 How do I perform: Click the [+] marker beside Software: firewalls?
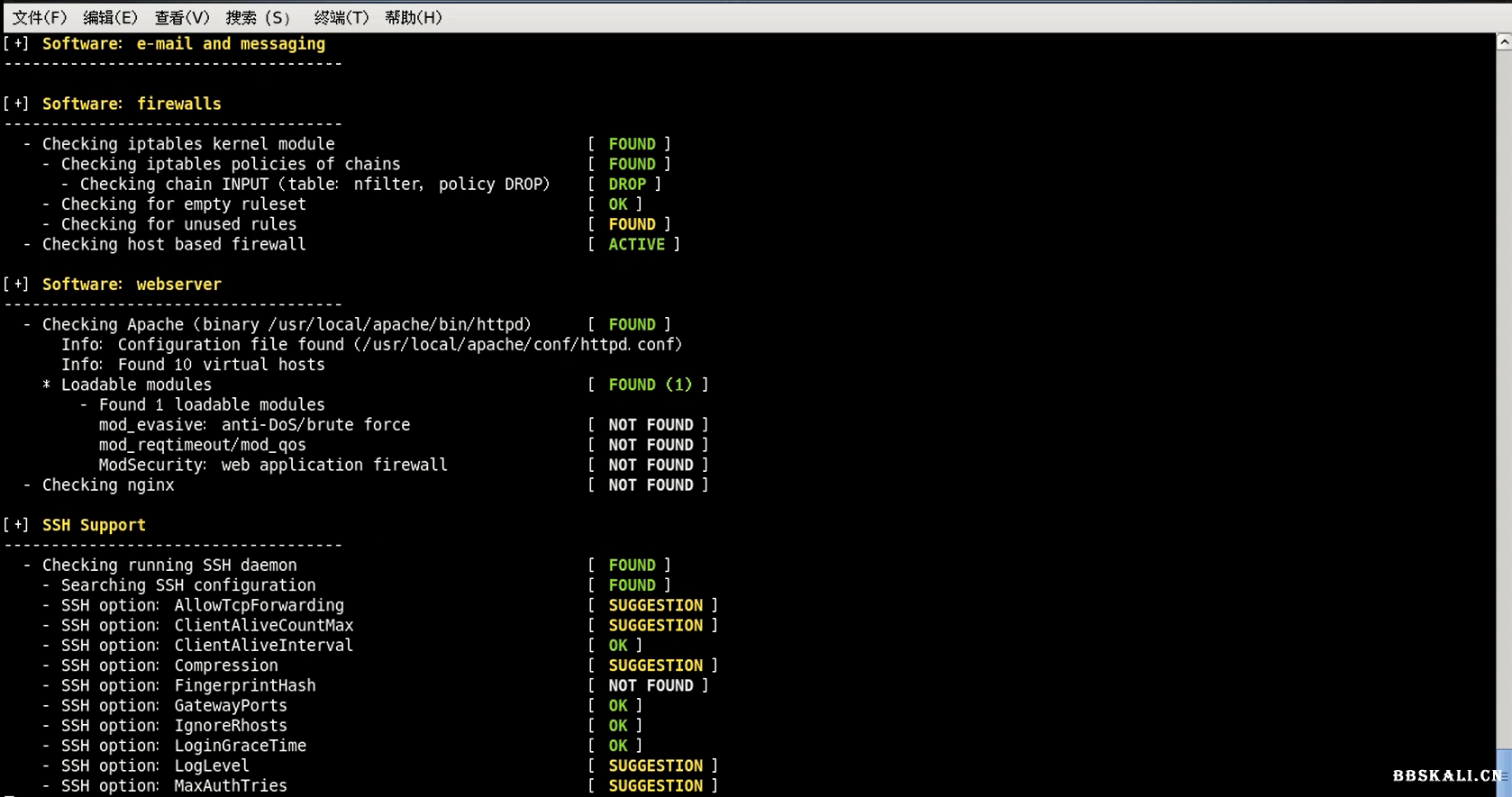[16, 104]
